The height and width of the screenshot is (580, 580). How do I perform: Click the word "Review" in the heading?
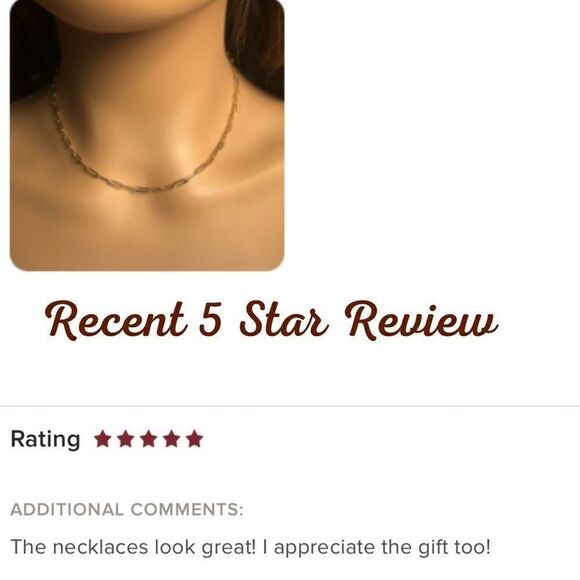(x=421, y=320)
